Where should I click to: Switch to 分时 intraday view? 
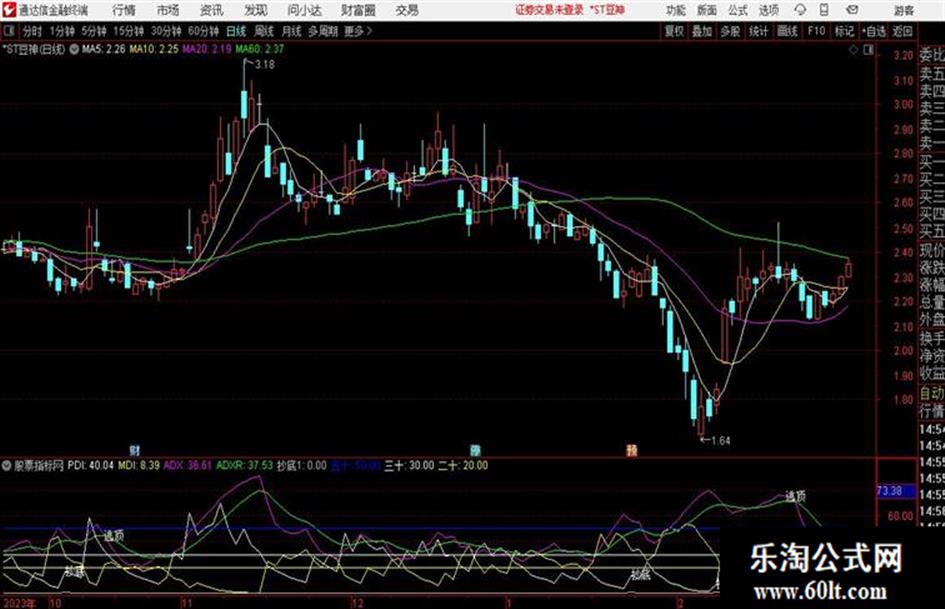[x=33, y=31]
